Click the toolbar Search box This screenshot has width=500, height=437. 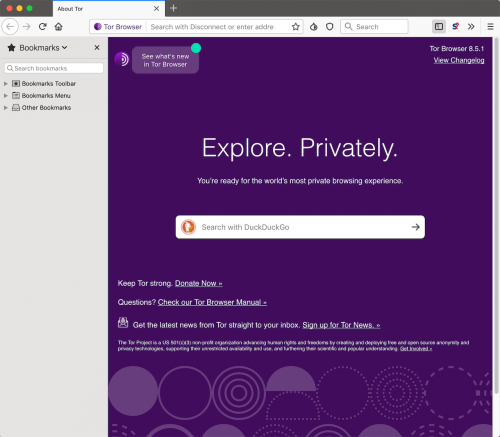(x=374, y=27)
